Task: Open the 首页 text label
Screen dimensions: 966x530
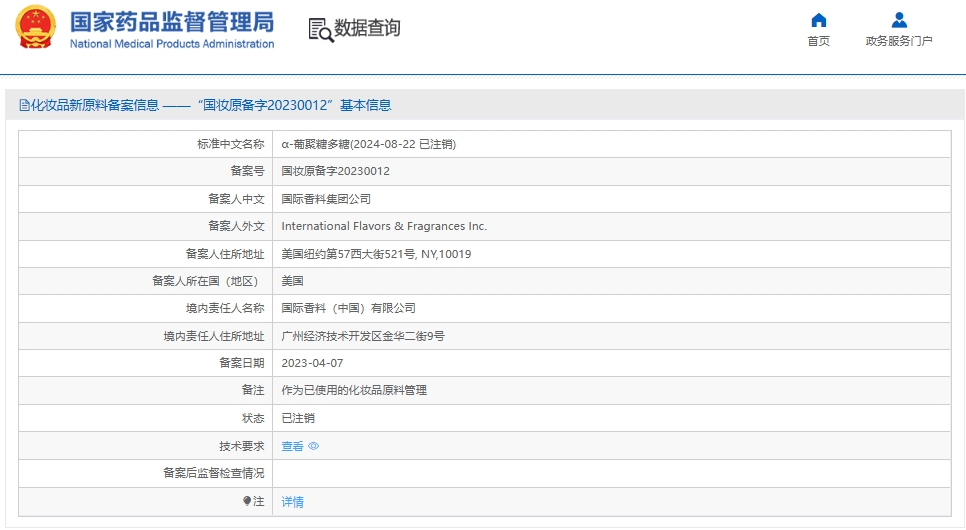Action: (818, 41)
